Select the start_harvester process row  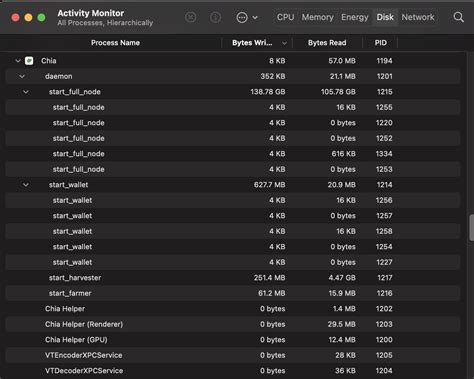(x=233, y=278)
